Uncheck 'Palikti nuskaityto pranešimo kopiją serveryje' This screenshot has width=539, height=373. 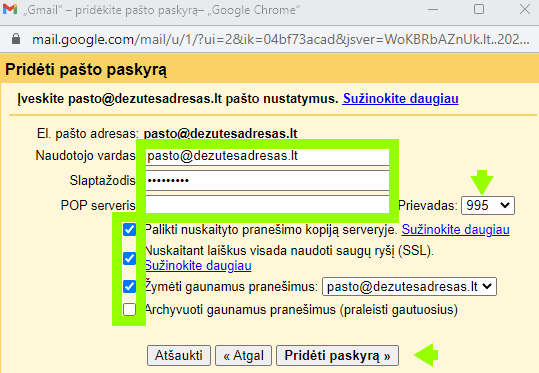click(x=129, y=229)
